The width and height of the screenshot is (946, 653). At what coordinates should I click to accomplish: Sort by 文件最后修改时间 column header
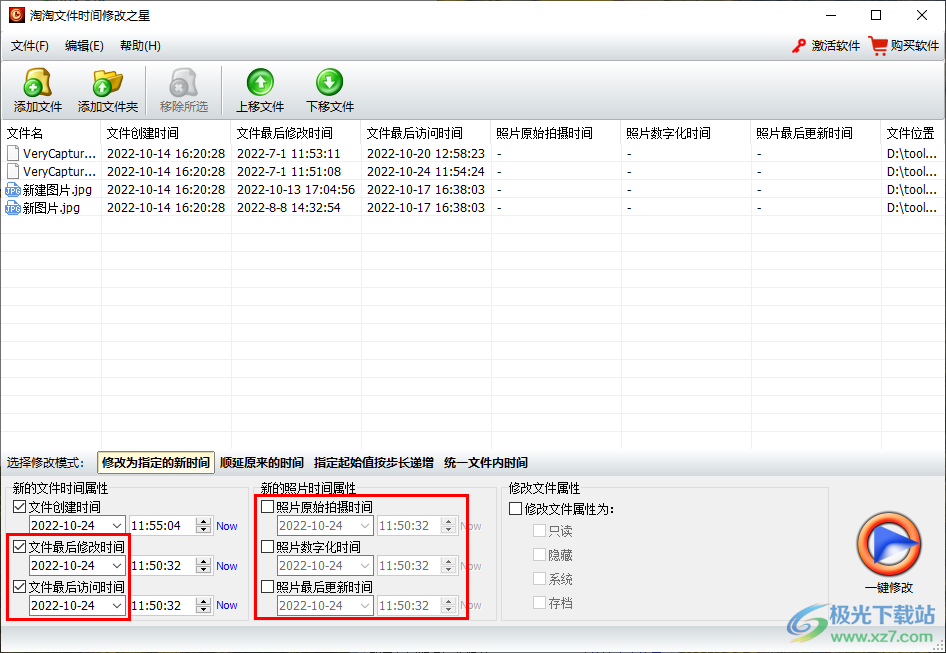(x=296, y=133)
